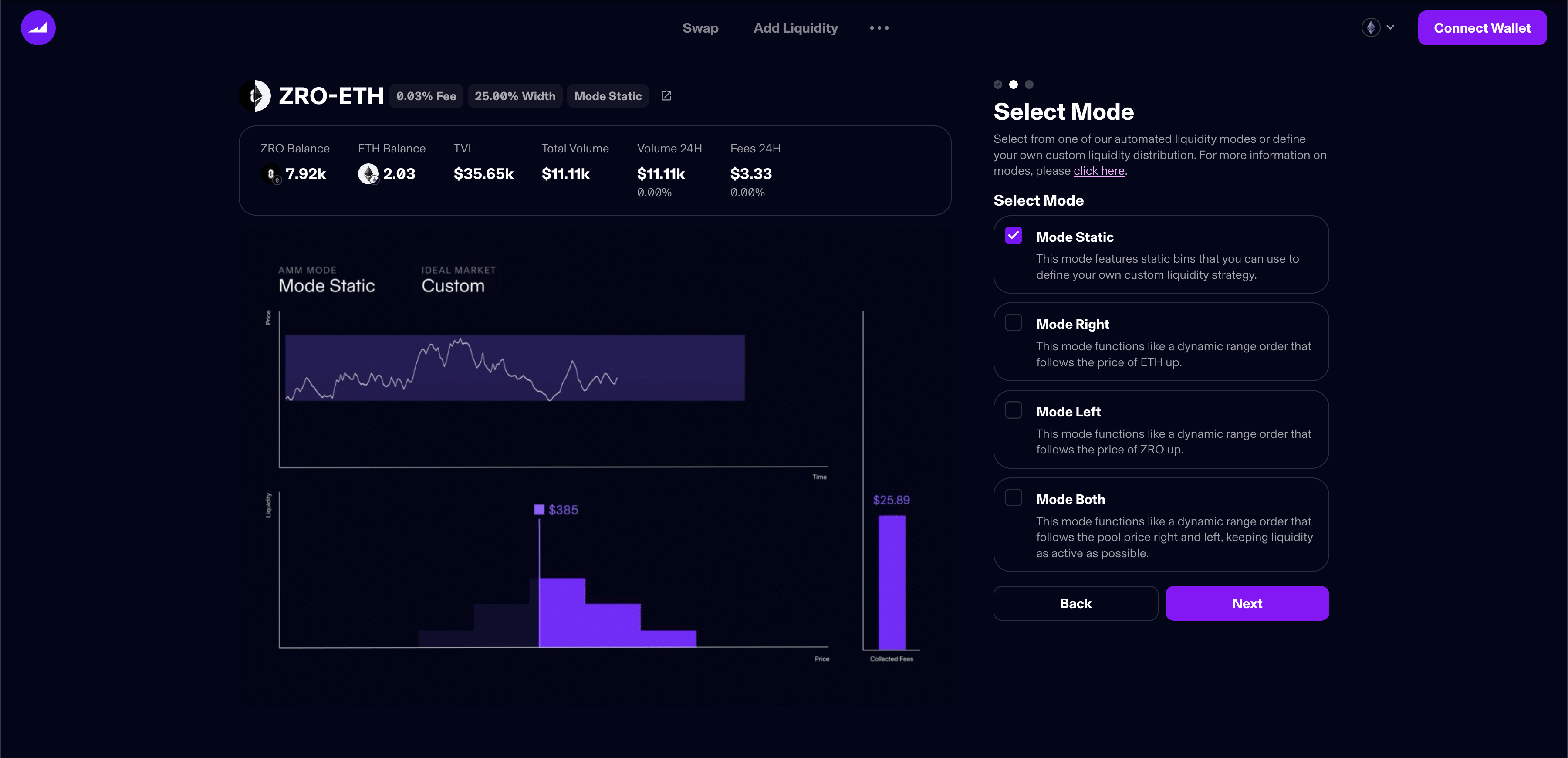Click the $25.89 collected fees bar
The width and height of the screenshot is (1568, 758).
click(x=891, y=582)
